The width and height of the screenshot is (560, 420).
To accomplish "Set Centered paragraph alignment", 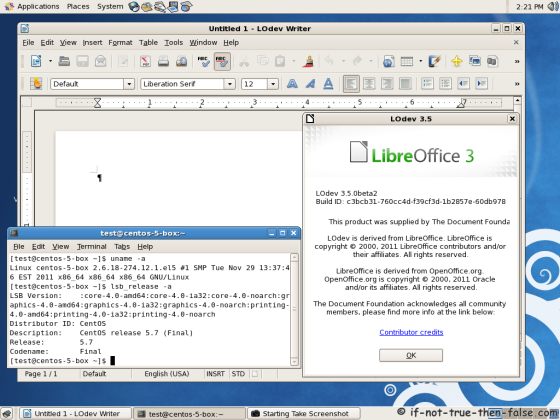I will point(369,84).
